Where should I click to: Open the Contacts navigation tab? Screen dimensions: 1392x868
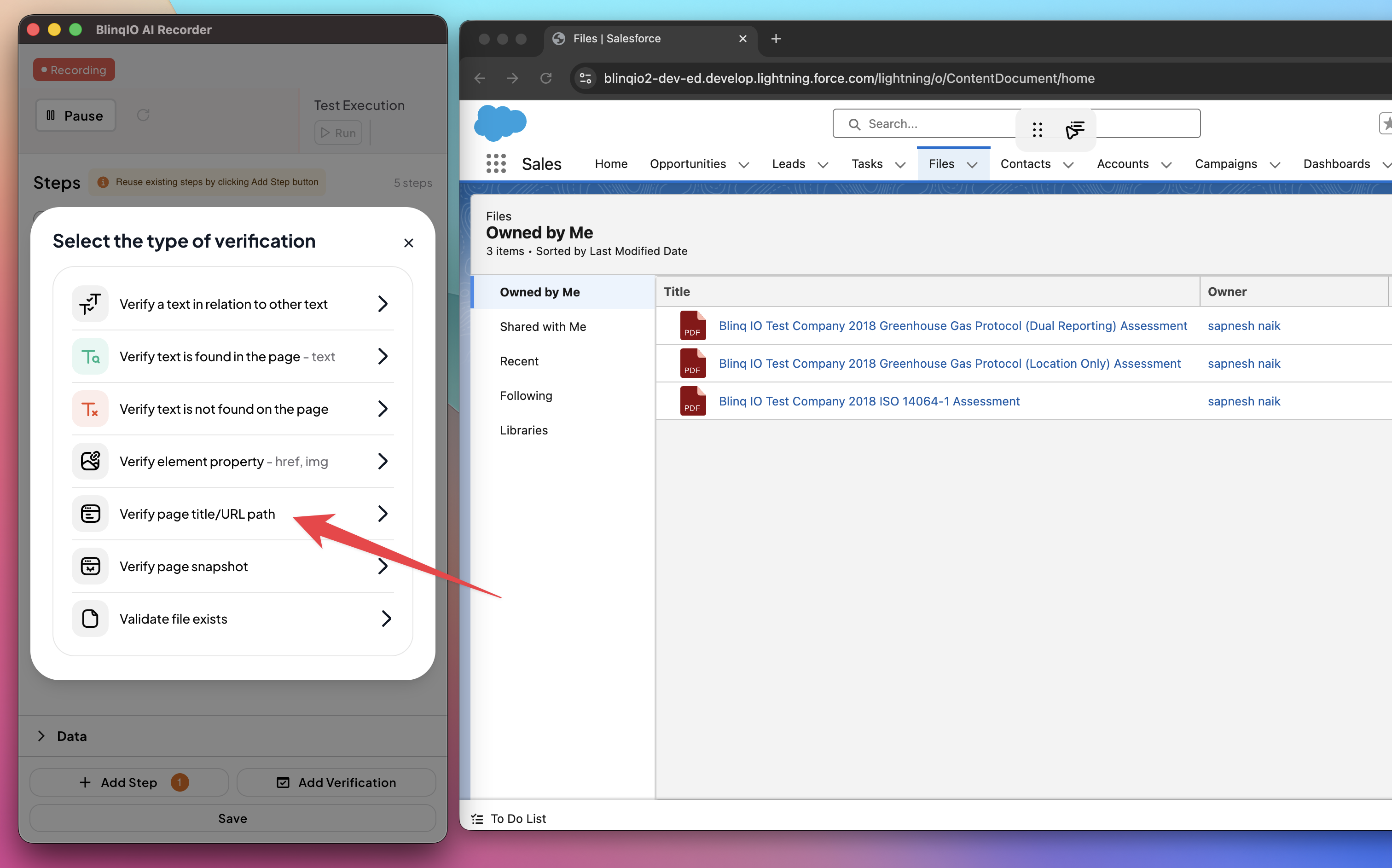tap(1025, 164)
